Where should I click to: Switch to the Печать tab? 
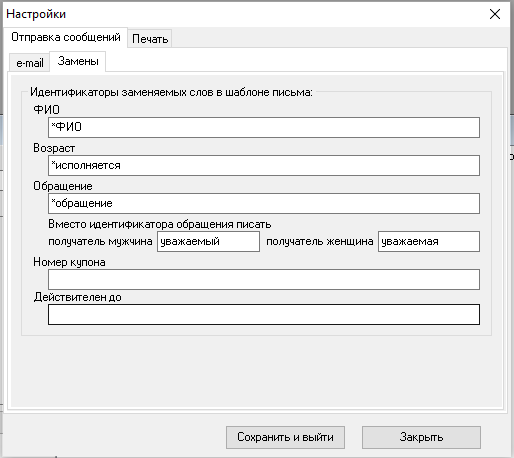[x=150, y=39]
